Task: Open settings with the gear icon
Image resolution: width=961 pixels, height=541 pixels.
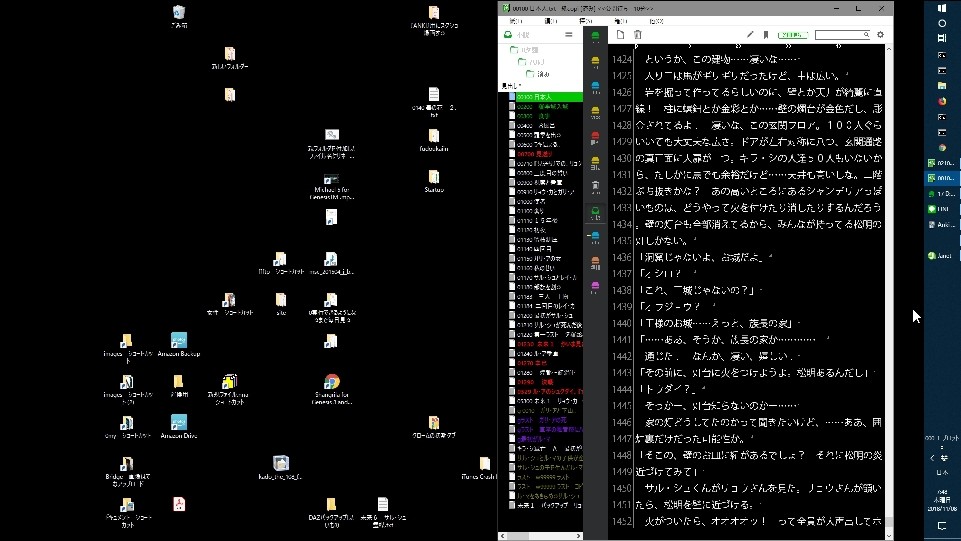Action: 880,35
